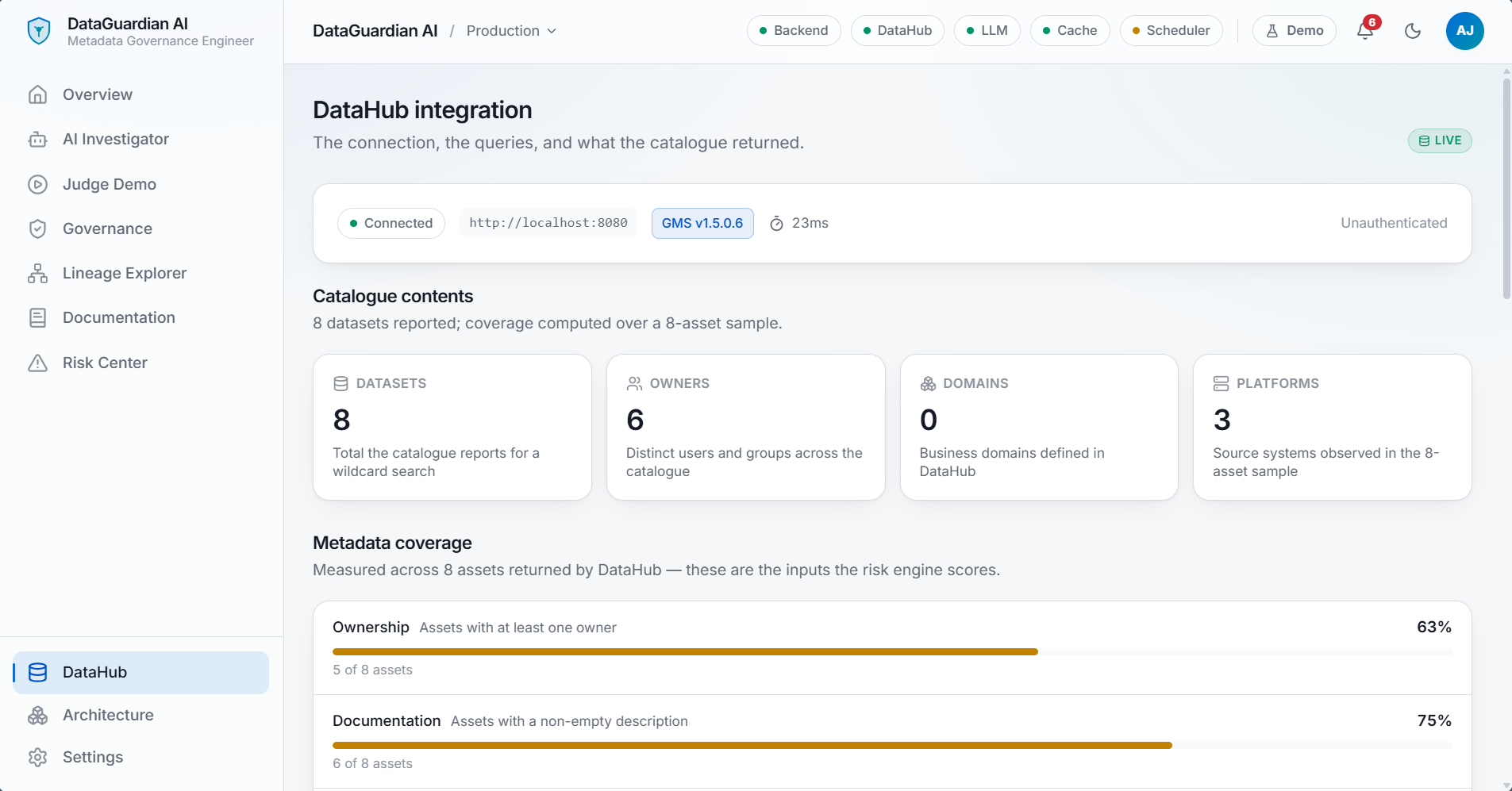Screen dimensions: 1512x791
Task: Click the Platforms count 3
Action: [1222, 420]
